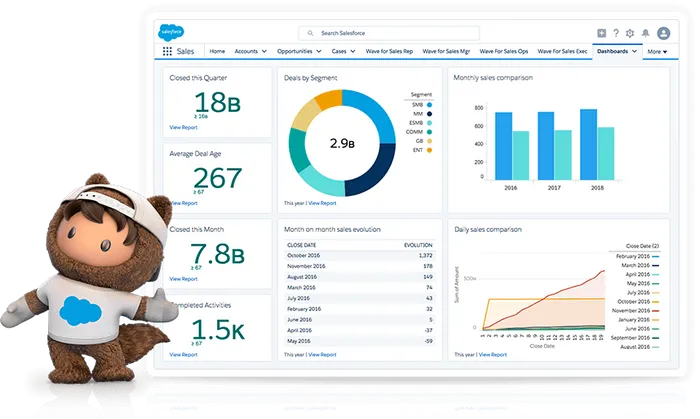Select the February 2016 table row
Viewport: 700px width, 419px height.
coord(360,309)
